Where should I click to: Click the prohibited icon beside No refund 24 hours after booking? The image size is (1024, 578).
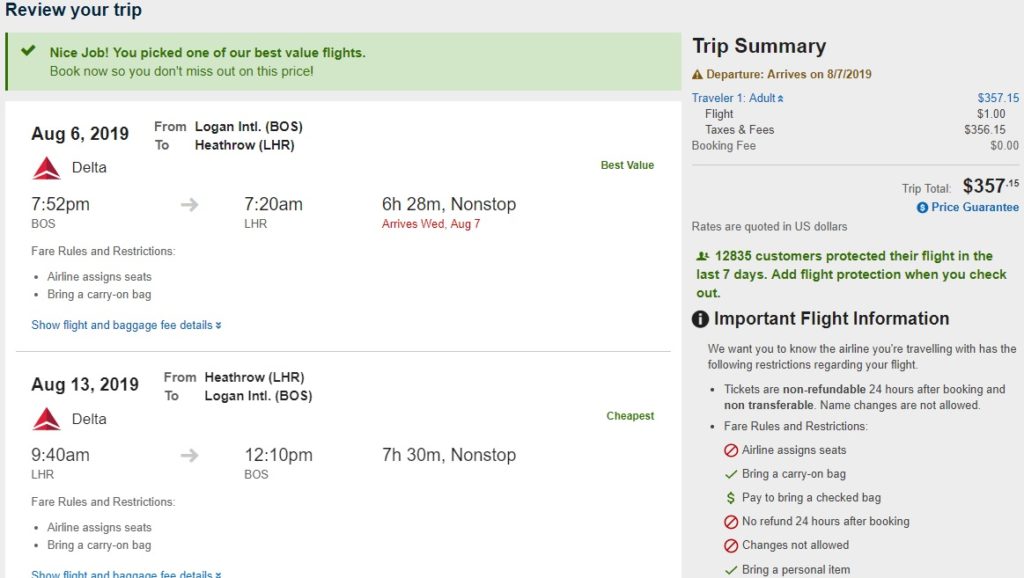731,522
